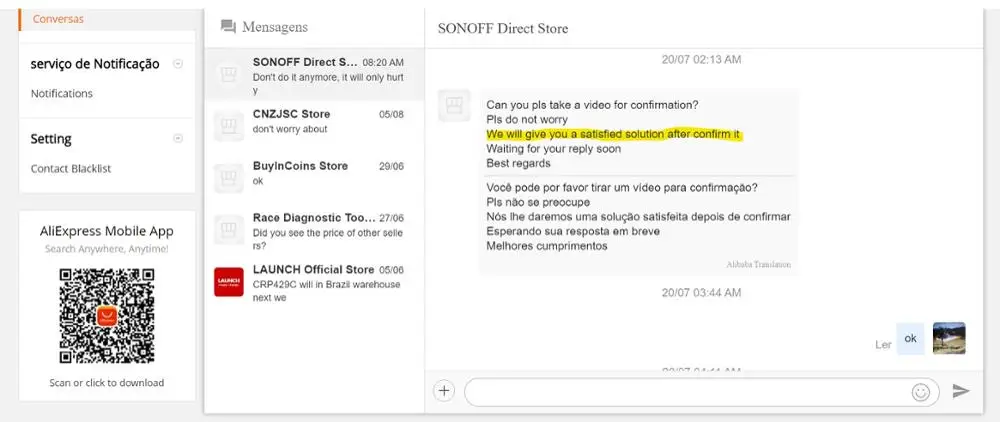Image resolution: width=1000 pixels, height=422 pixels.
Task: Open the emoji picker smiley icon
Action: [x=920, y=392]
